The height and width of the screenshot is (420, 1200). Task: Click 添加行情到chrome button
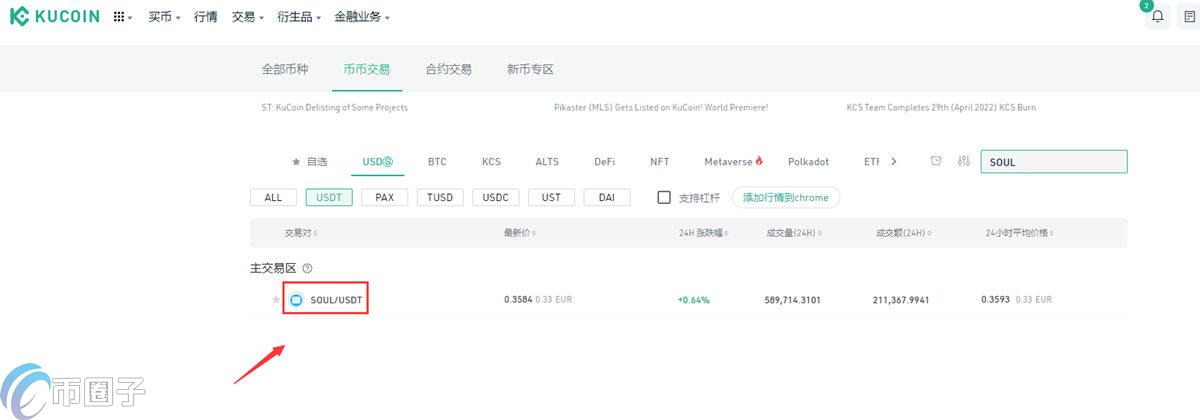click(786, 197)
